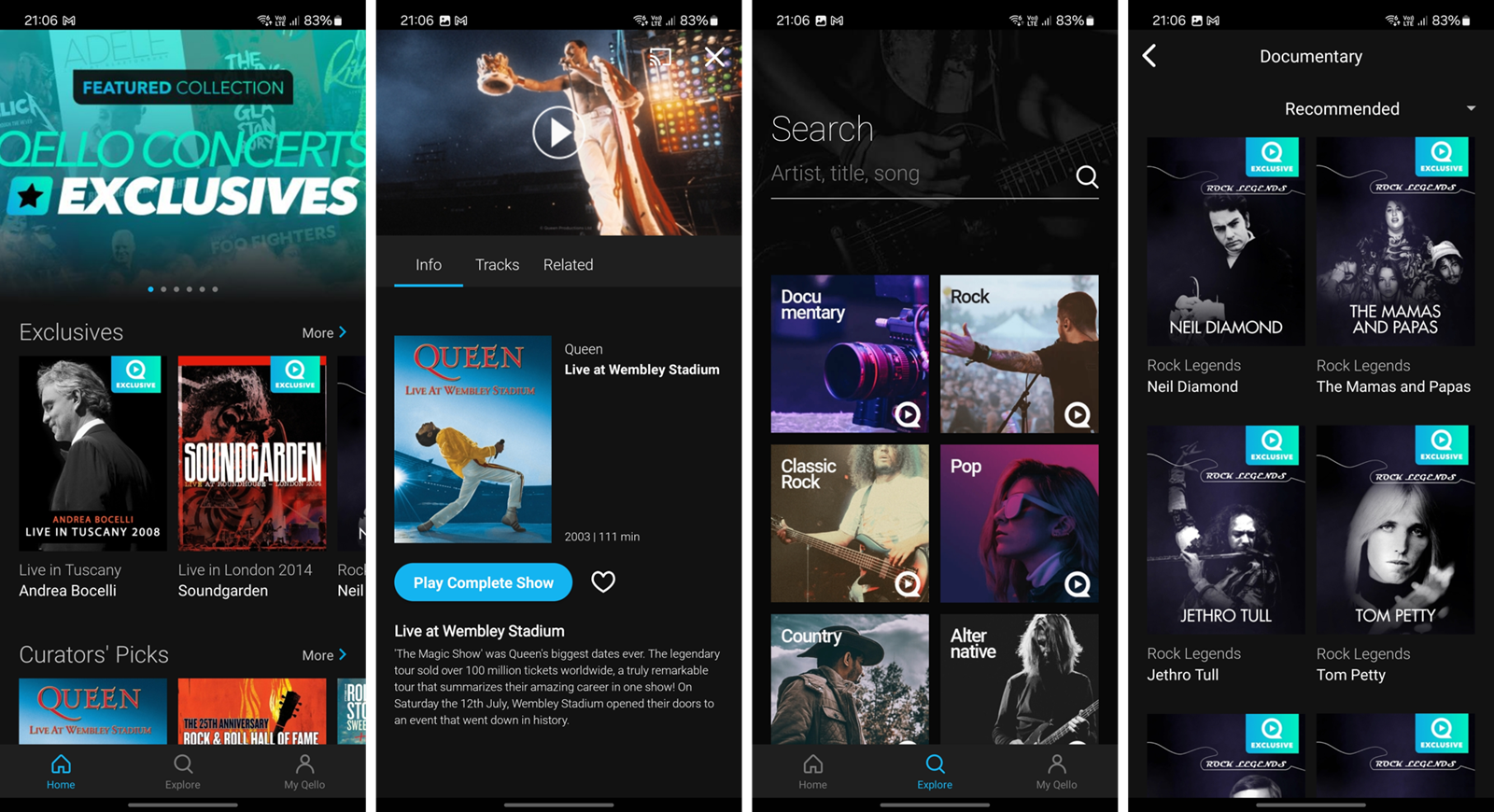The image size is (1494, 812).
Task: Open the Related tab
Action: click(568, 265)
